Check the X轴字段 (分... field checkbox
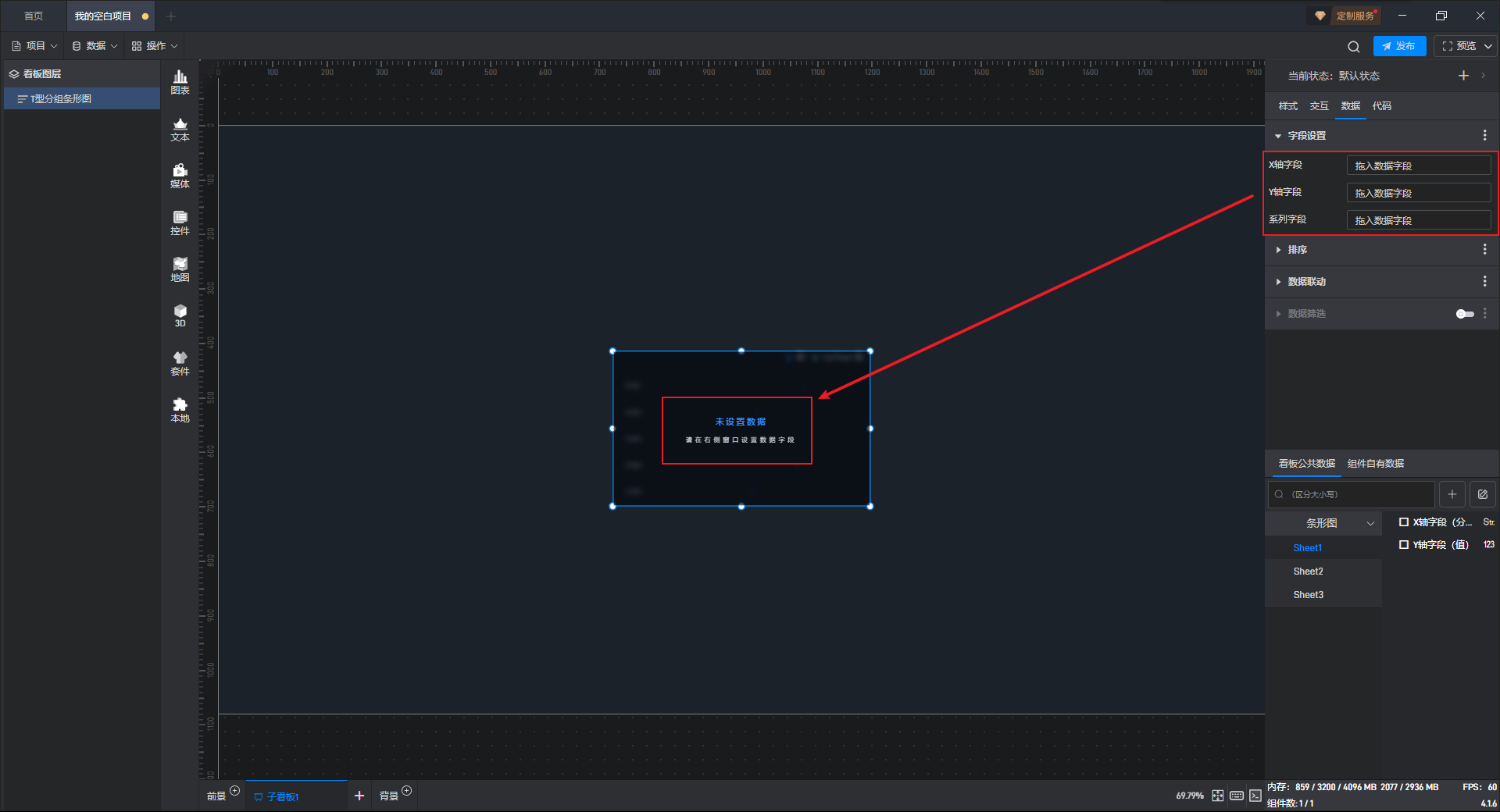The width and height of the screenshot is (1500, 812). tap(1404, 522)
